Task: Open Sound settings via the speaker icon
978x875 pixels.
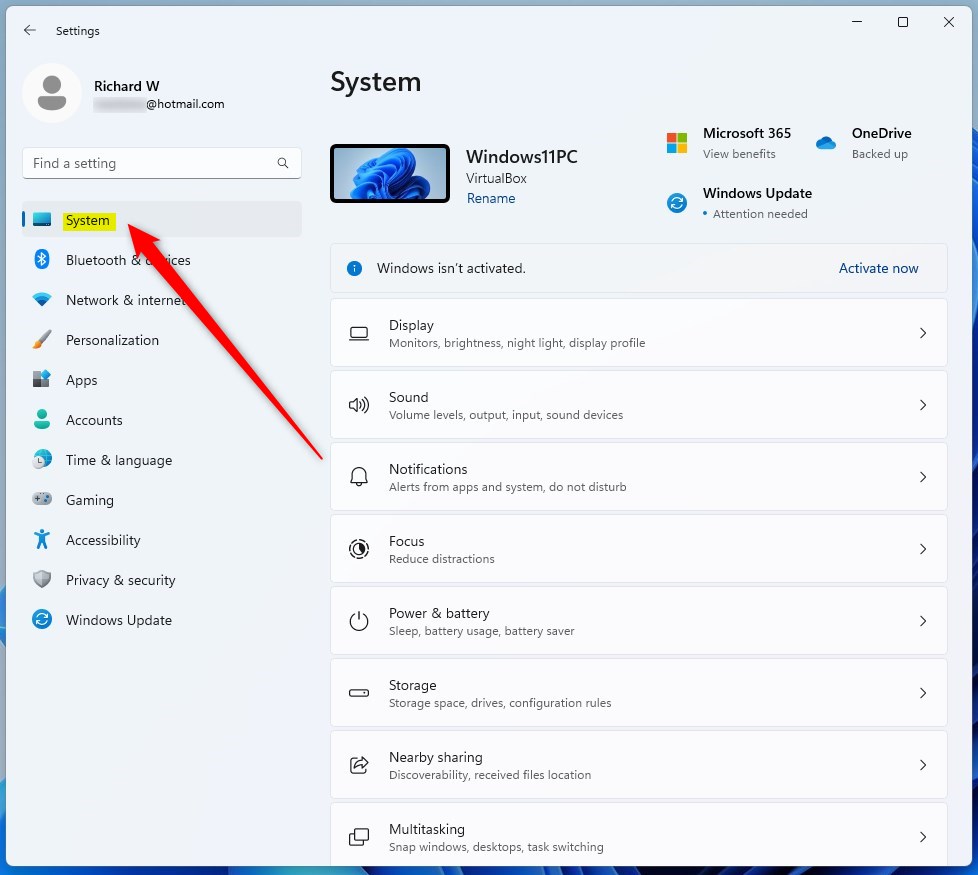Action: [x=359, y=405]
